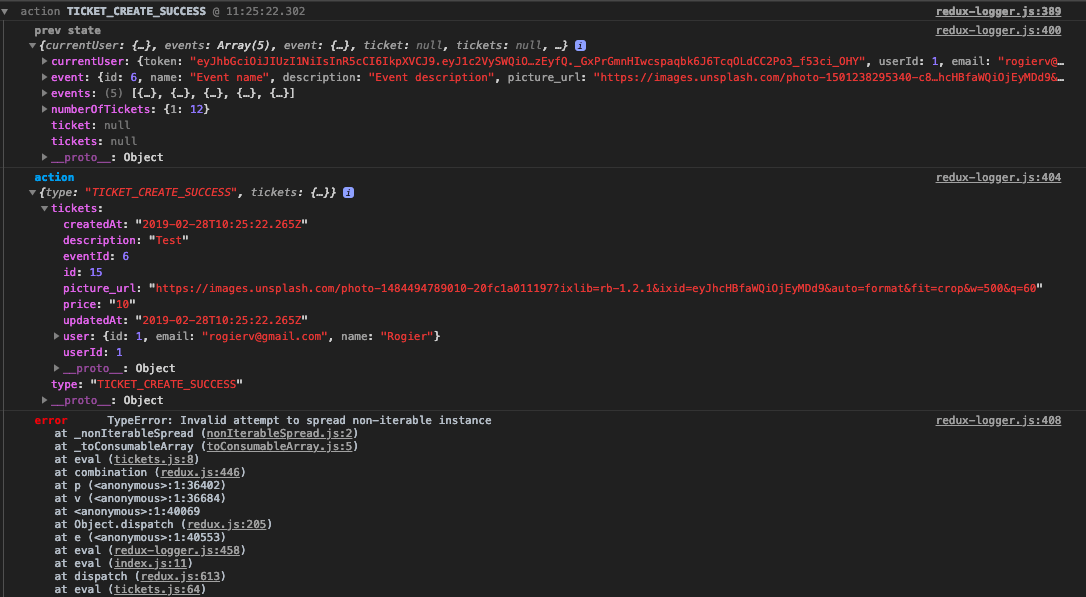Screen dimensions: 1086x597
Task: Expand the event object with id 6
Action: (45, 78)
